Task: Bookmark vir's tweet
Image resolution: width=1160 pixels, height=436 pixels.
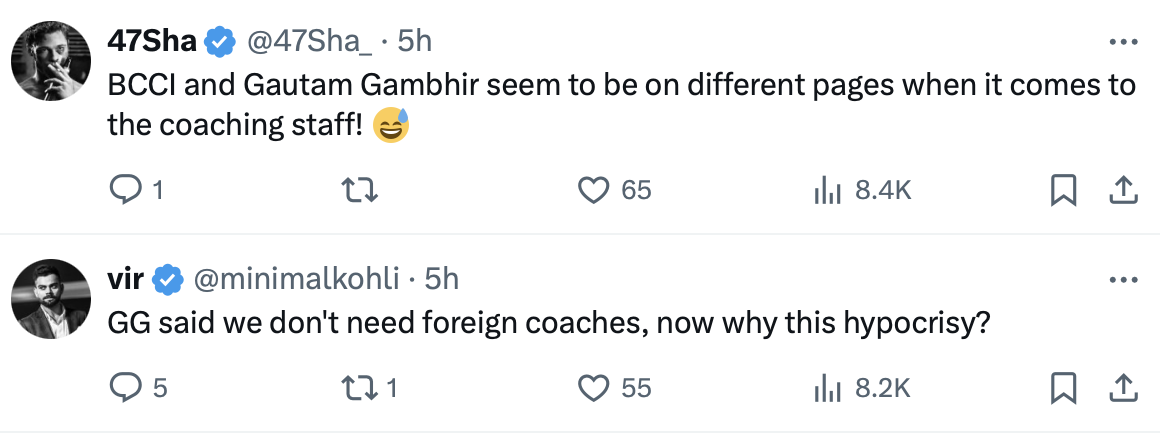Action: click(1063, 387)
